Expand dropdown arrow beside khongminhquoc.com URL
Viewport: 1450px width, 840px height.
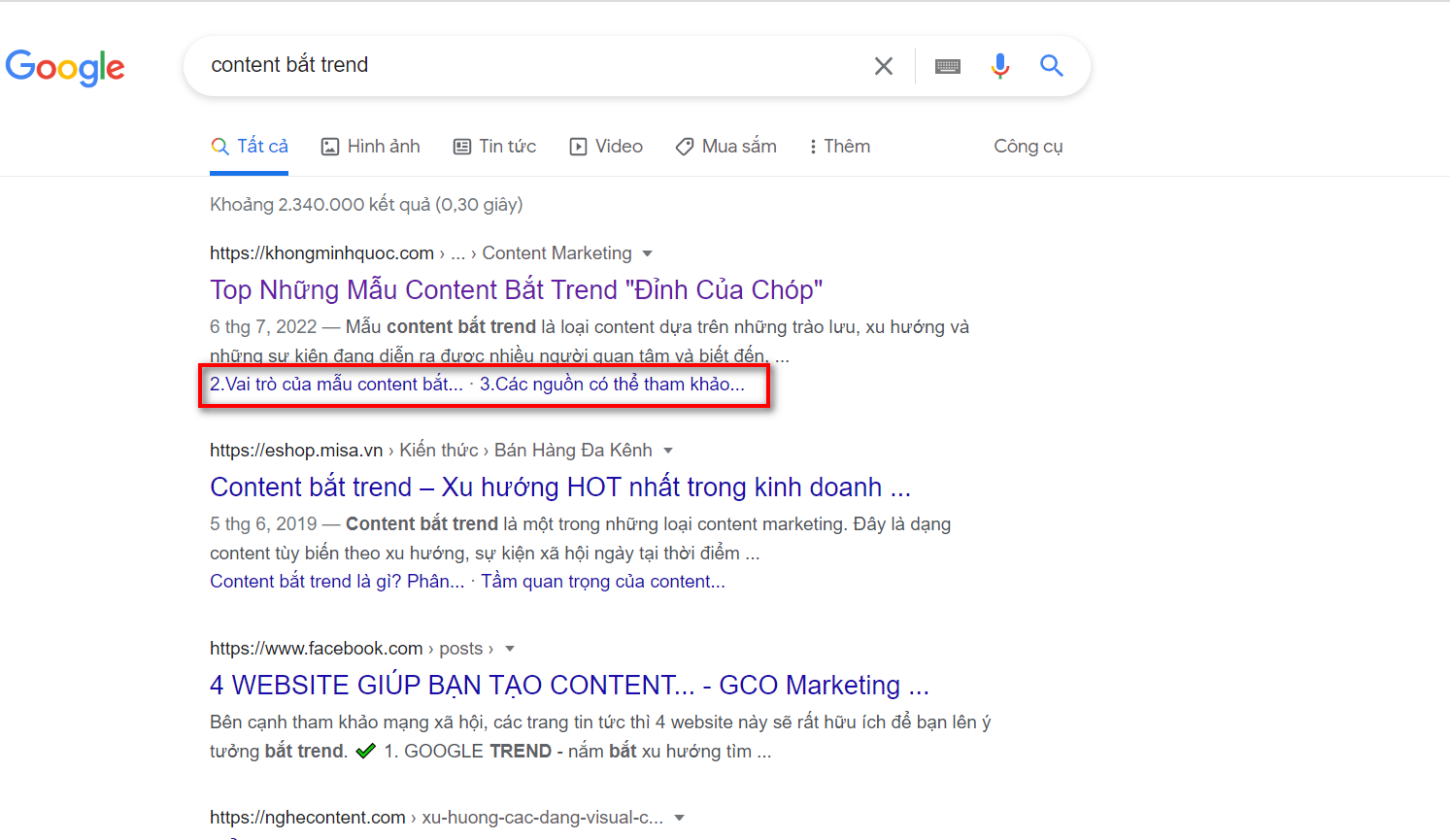[648, 253]
